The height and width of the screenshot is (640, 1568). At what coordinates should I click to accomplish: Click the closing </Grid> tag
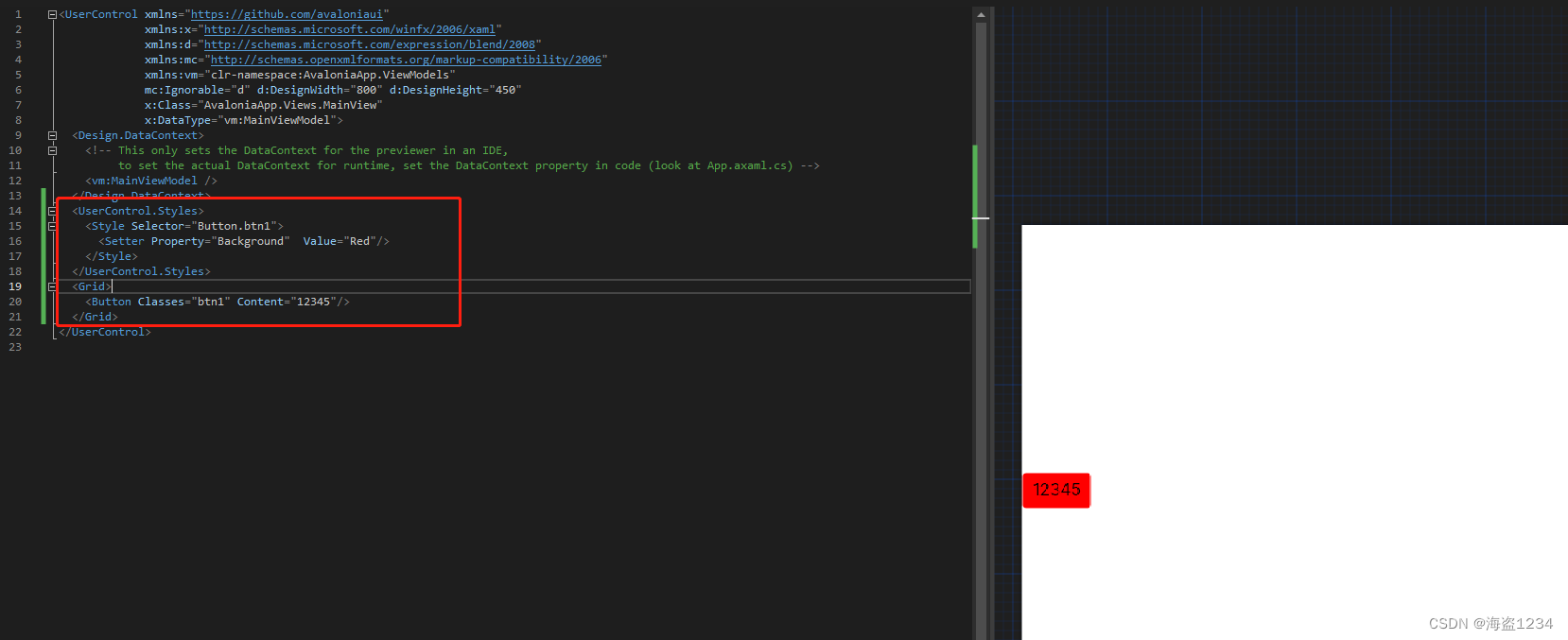96,317
